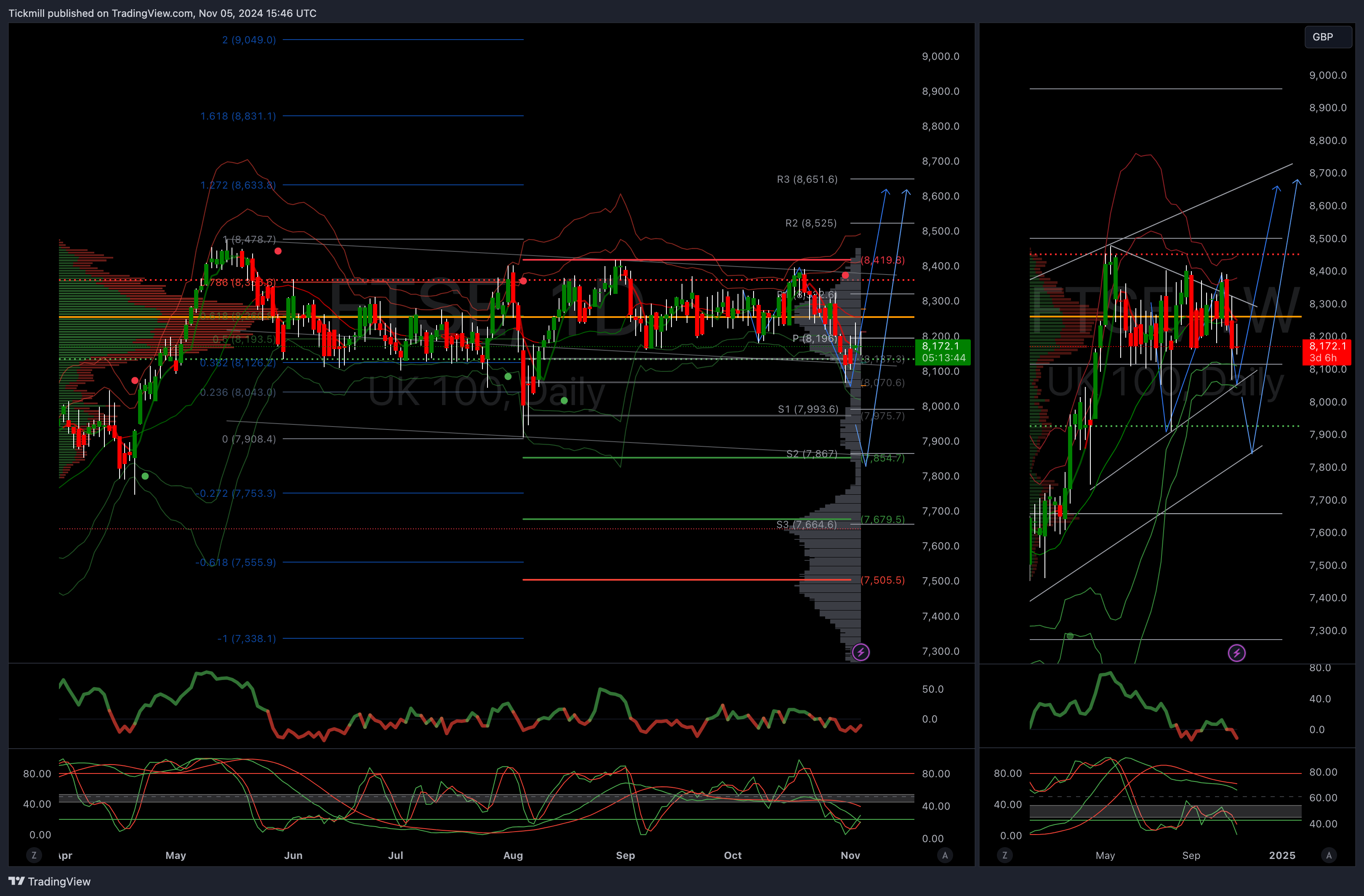
Task: Click lightning event icon on left chart
Action: (x=860, y=652)
